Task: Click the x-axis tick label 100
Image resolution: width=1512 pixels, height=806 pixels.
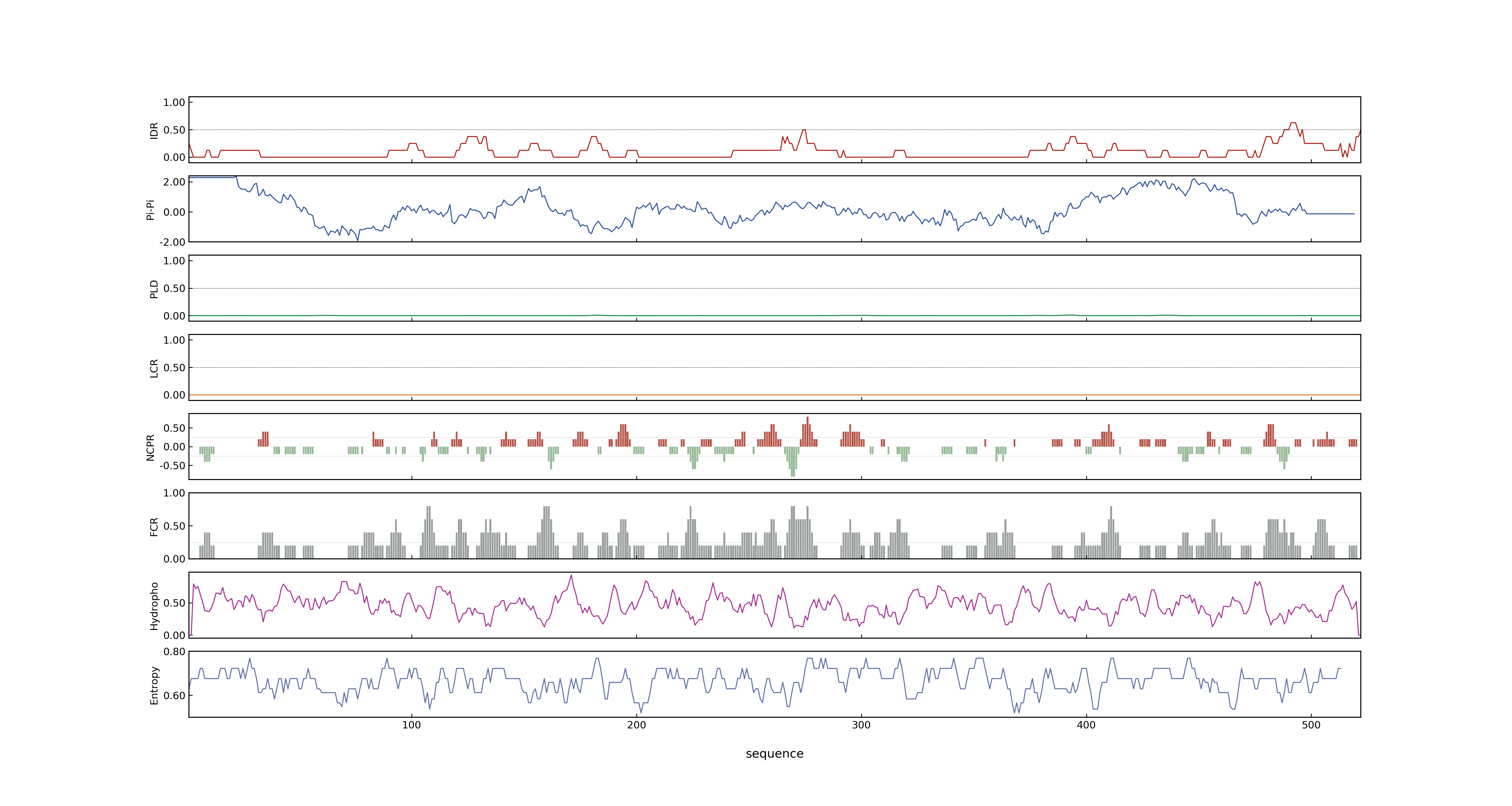Action: coord(412,725)
